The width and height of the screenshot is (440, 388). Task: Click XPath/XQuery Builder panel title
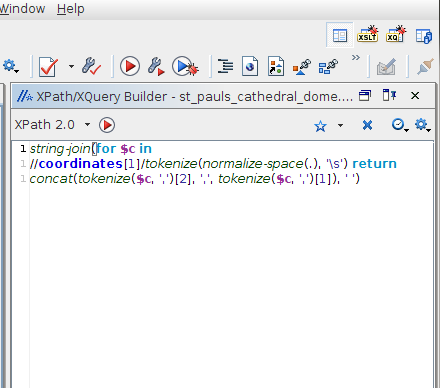194,96
